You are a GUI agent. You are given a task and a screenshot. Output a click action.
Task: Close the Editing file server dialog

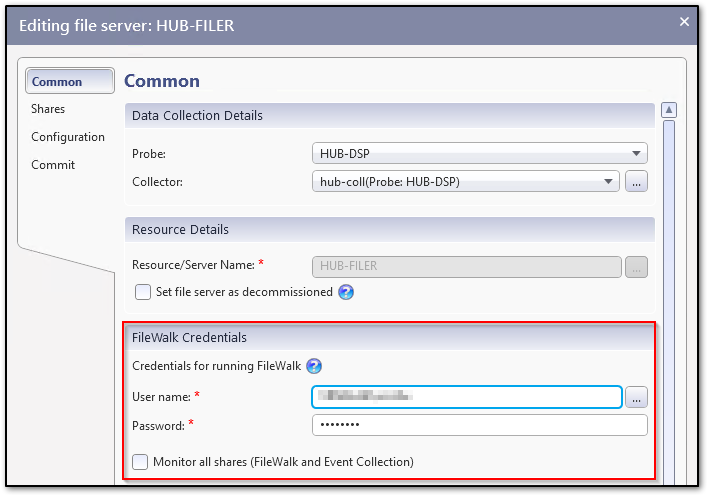pyautogui.click(x=684, y=22)
